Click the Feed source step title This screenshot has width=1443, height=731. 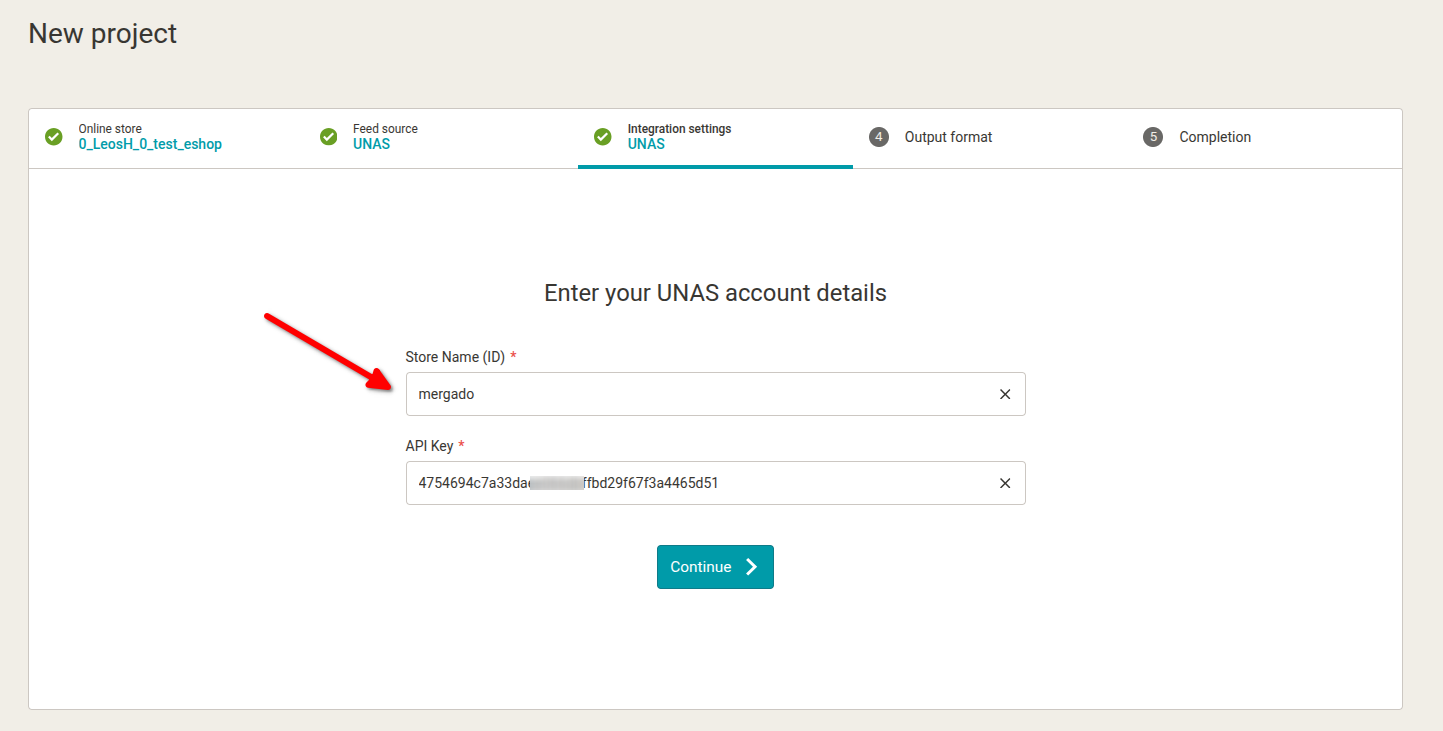coord(385,129)
